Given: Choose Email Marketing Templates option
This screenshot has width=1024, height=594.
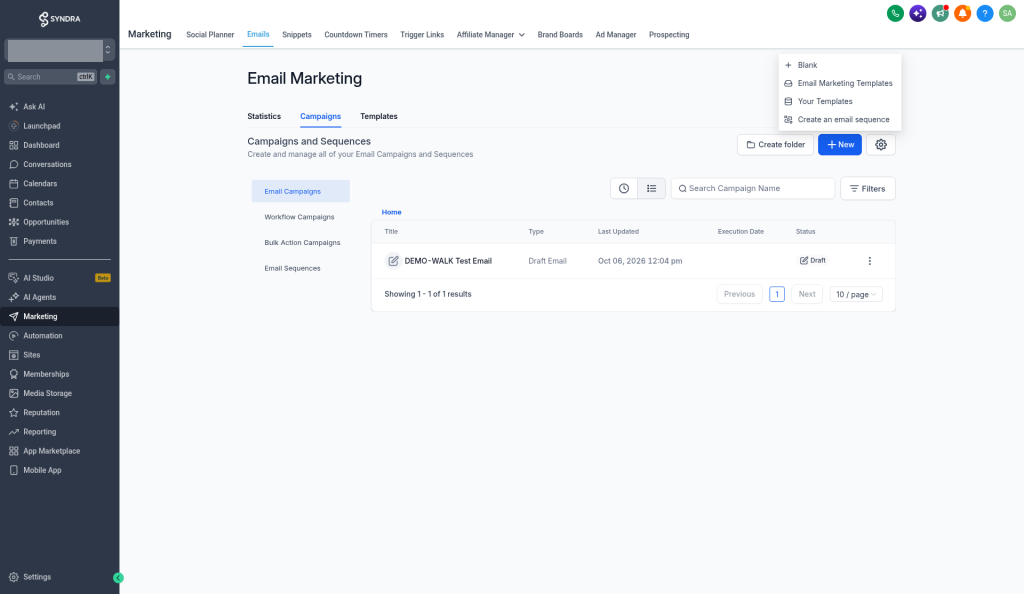Looking at the screenshot, I should tap(840, 84).
